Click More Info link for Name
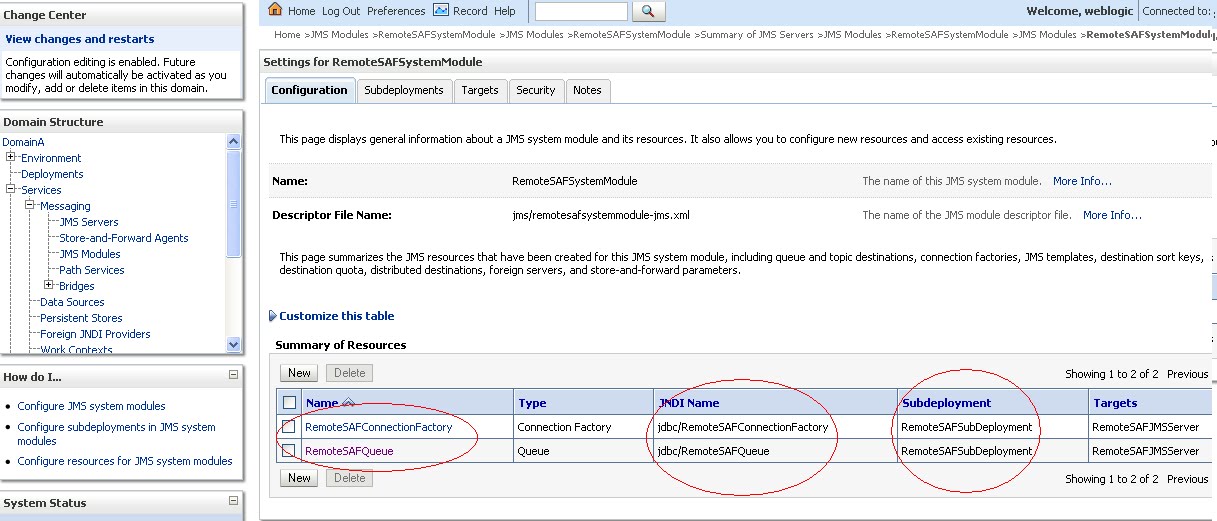Screen dimensions: 1217x521 [1082, 181]
